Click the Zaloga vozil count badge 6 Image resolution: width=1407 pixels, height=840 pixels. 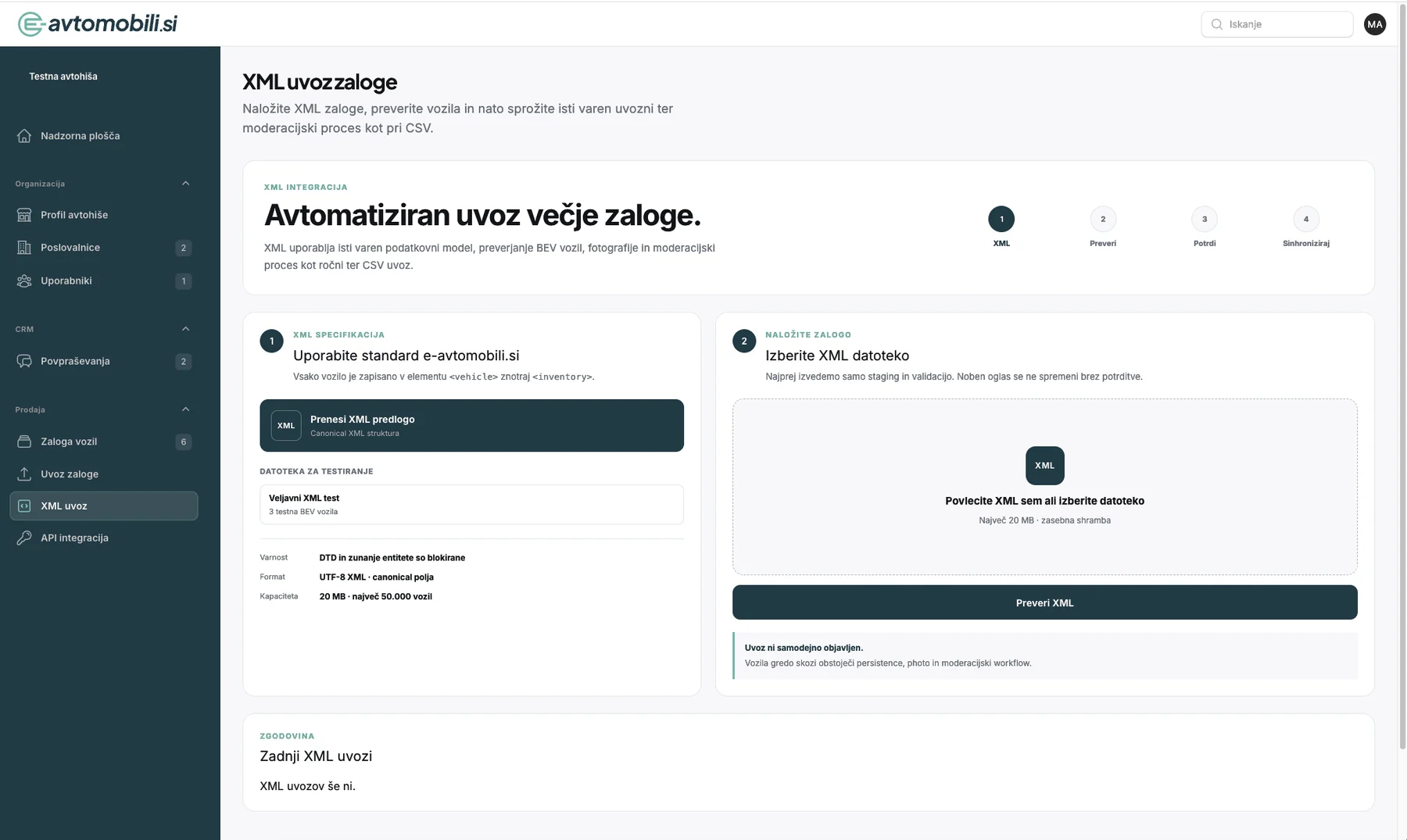tap(184, 441)
